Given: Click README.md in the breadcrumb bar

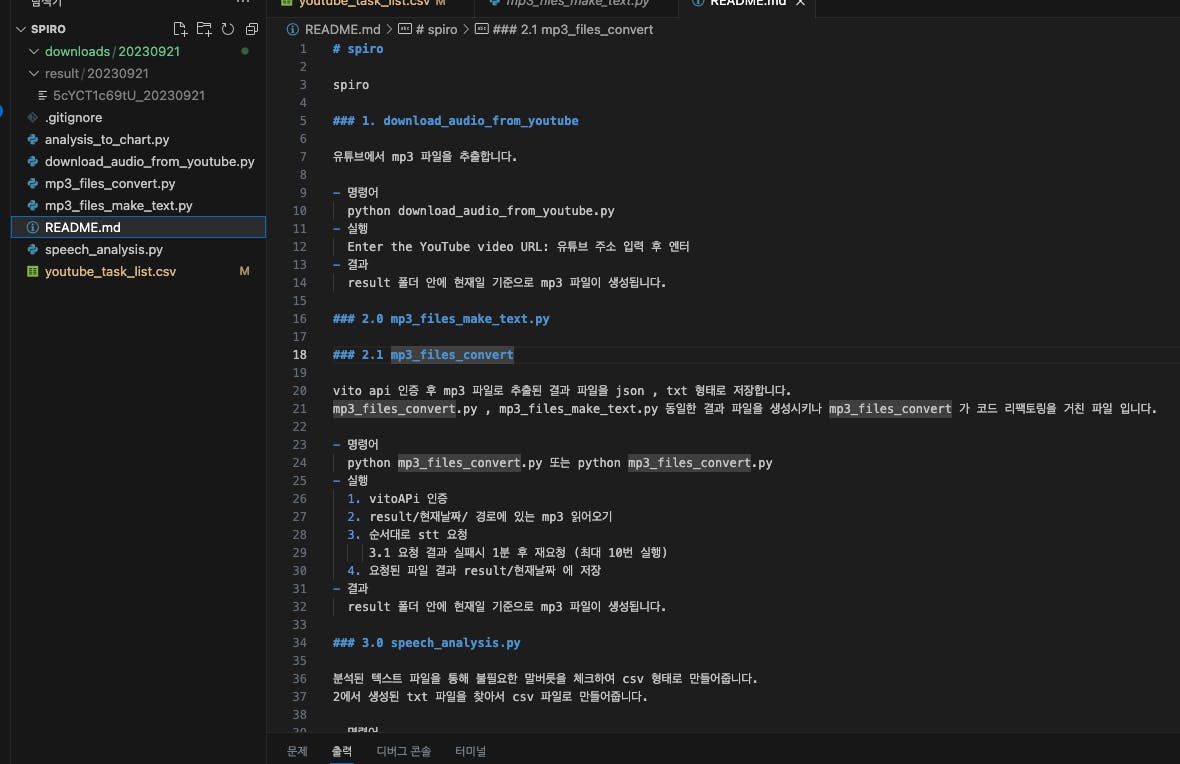Looking at the screenshot, I should 342,29.
